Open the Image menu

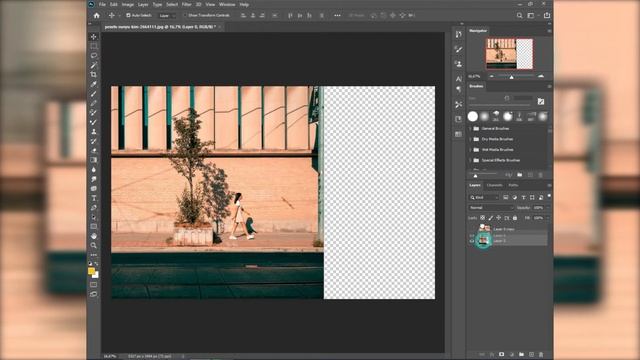tap(128, 4)
